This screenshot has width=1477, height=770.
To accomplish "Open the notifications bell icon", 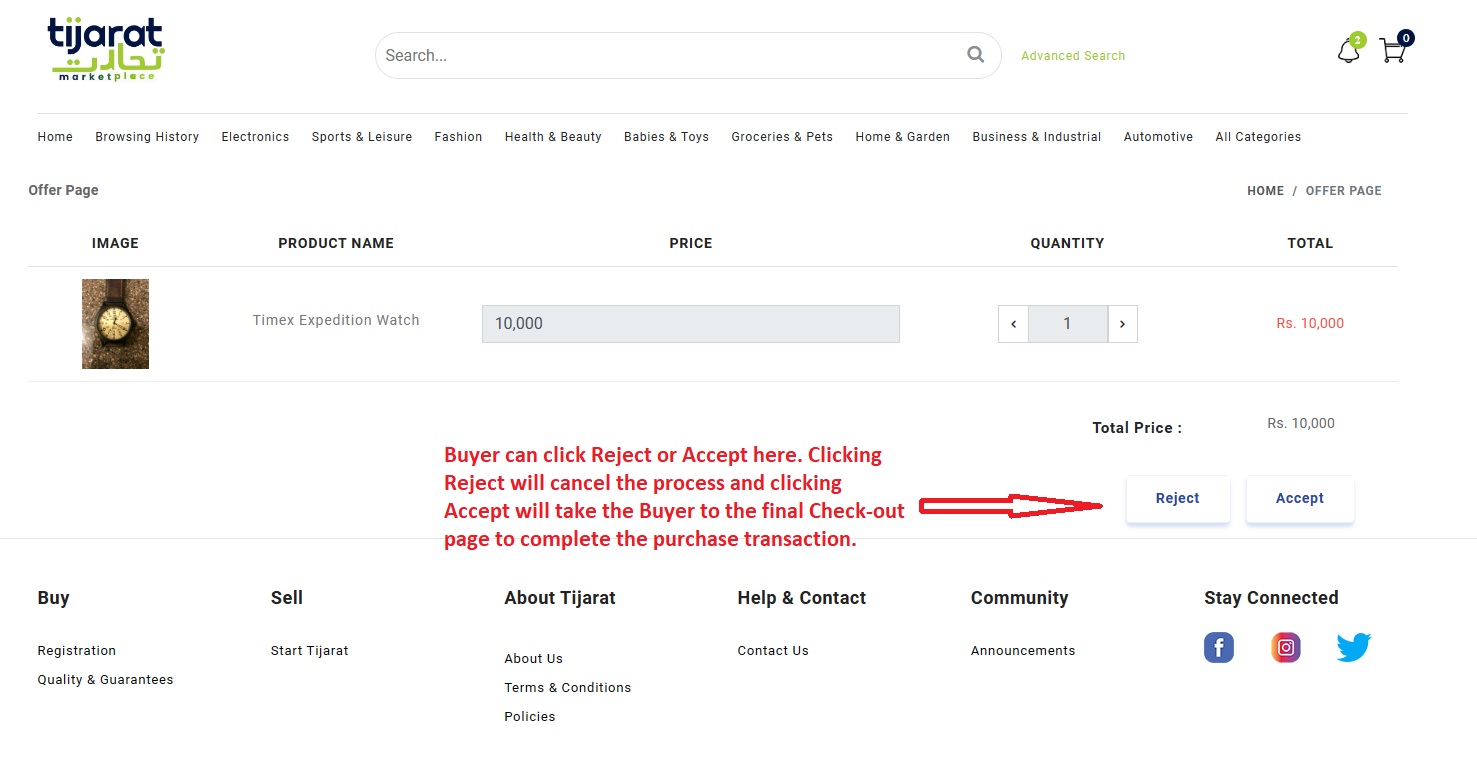I will pos(1349,51).
